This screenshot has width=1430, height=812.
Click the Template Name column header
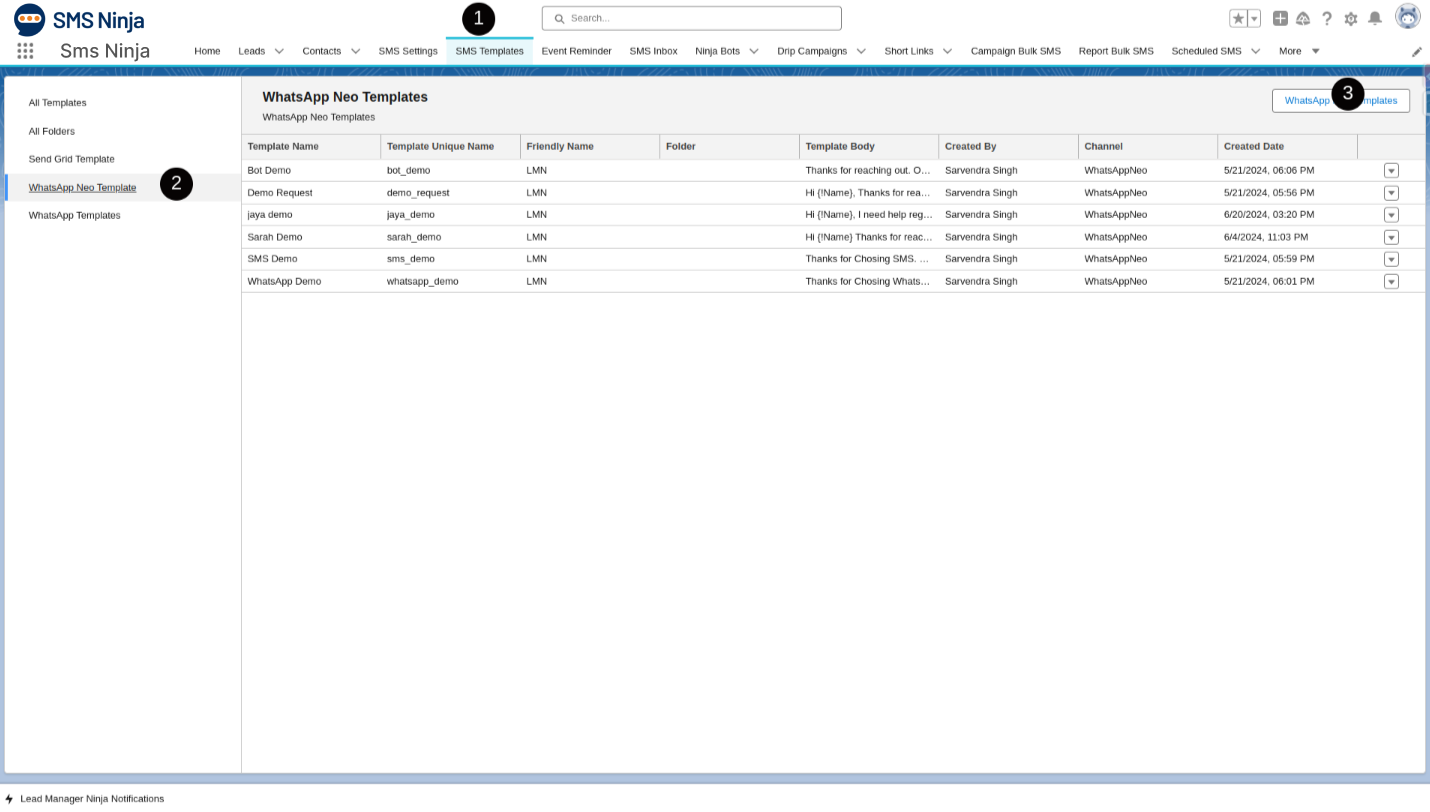click(311, 147)
